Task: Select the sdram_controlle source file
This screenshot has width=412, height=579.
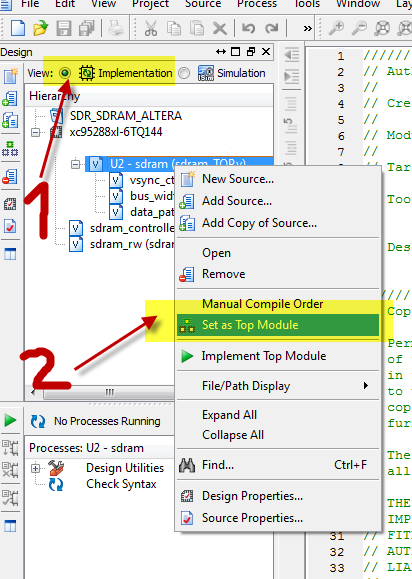Action: (x=132, y=228)
